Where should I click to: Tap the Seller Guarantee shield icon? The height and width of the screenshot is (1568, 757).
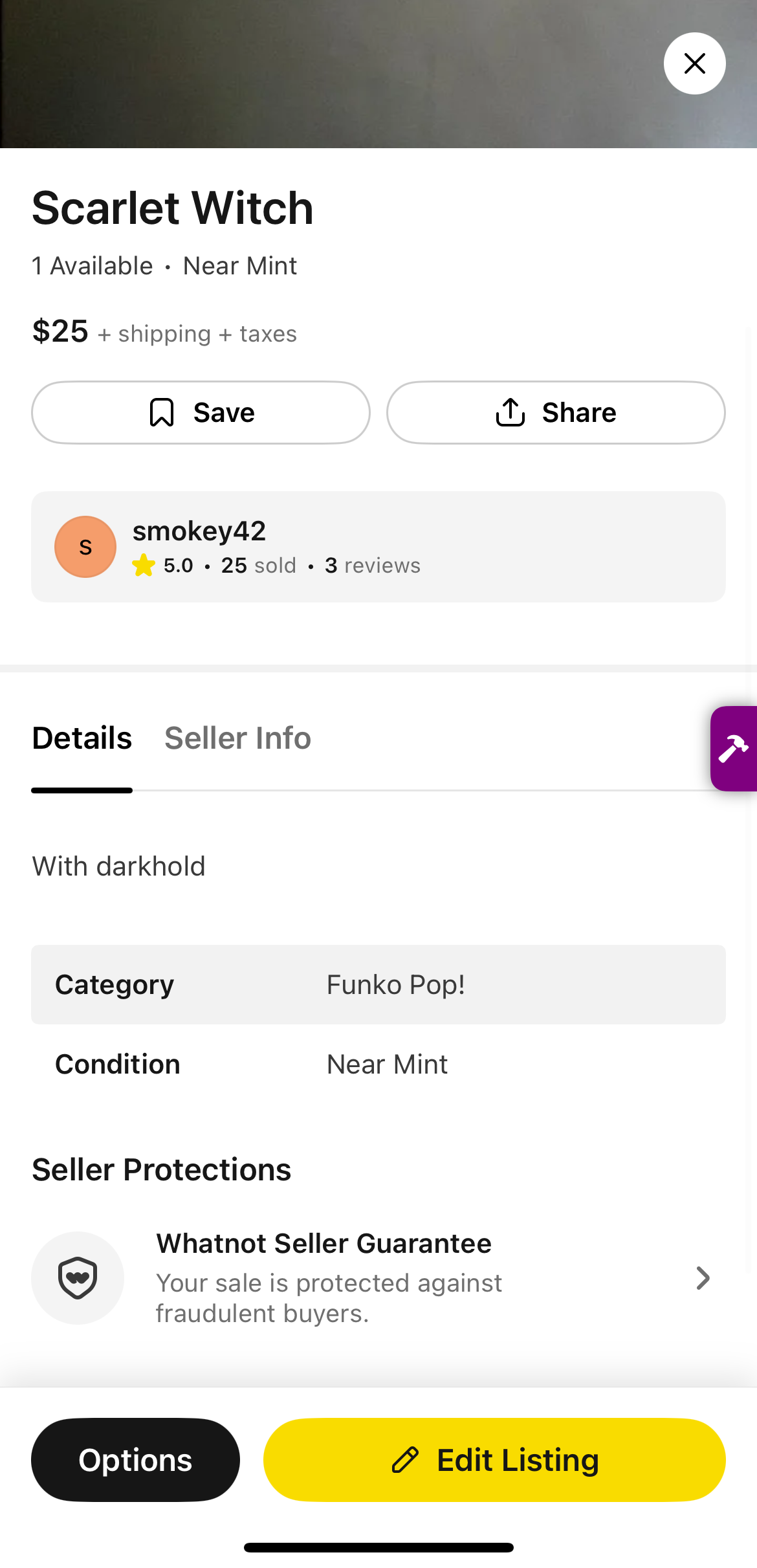78,1278
